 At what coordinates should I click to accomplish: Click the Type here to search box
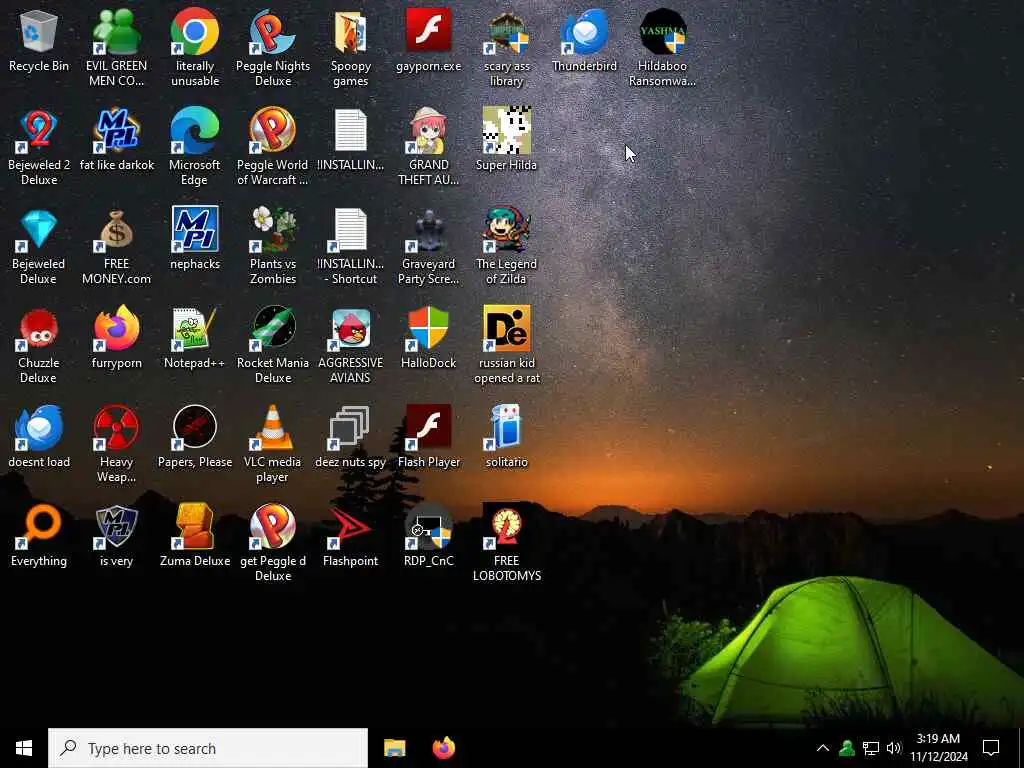click(x=208, y=748)
